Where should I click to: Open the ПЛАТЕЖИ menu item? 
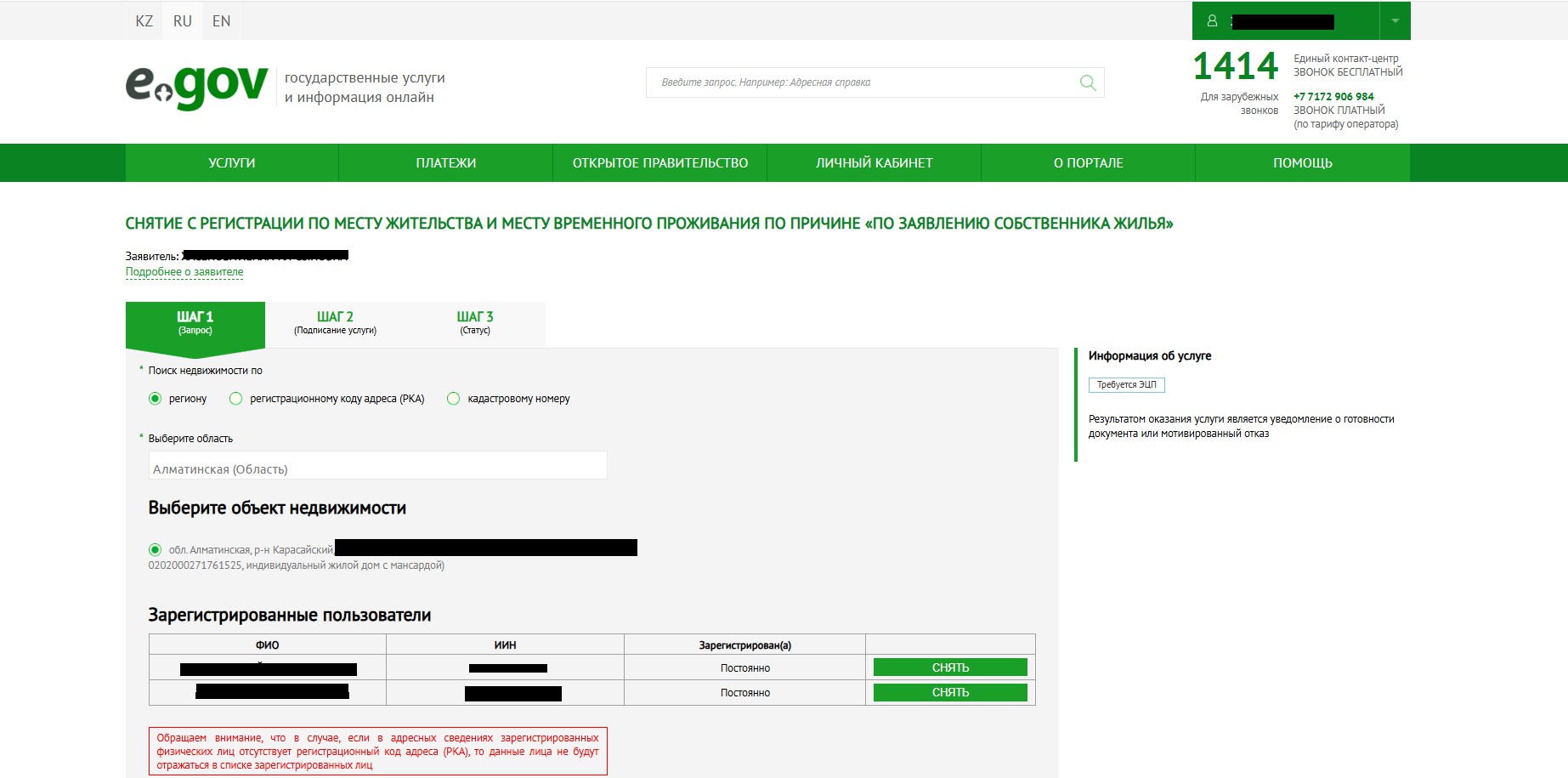pyautogui.click(x=445, y=163)
